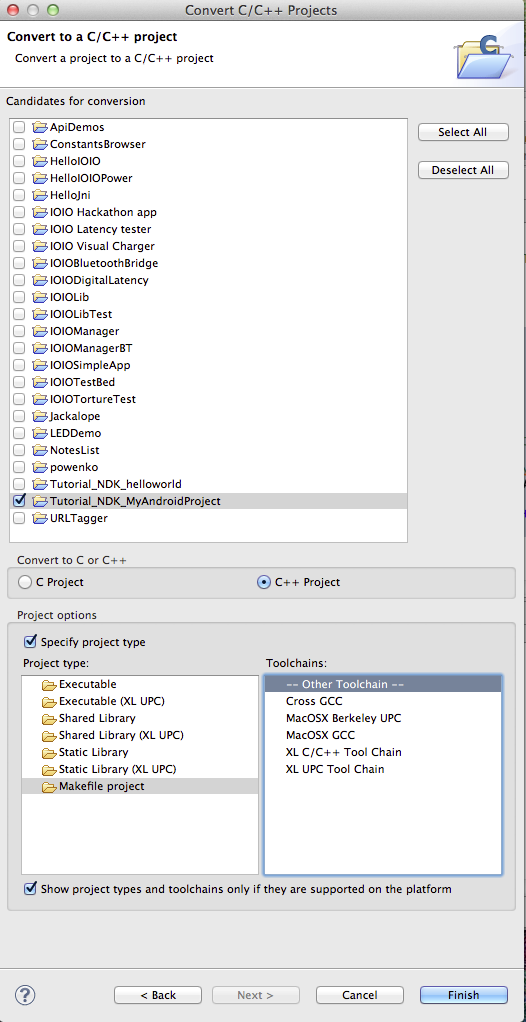Image resolution: width=526 pixels, height=1022 pixels.
Task: Click the Select All button
Action: [x=463, y=132]
